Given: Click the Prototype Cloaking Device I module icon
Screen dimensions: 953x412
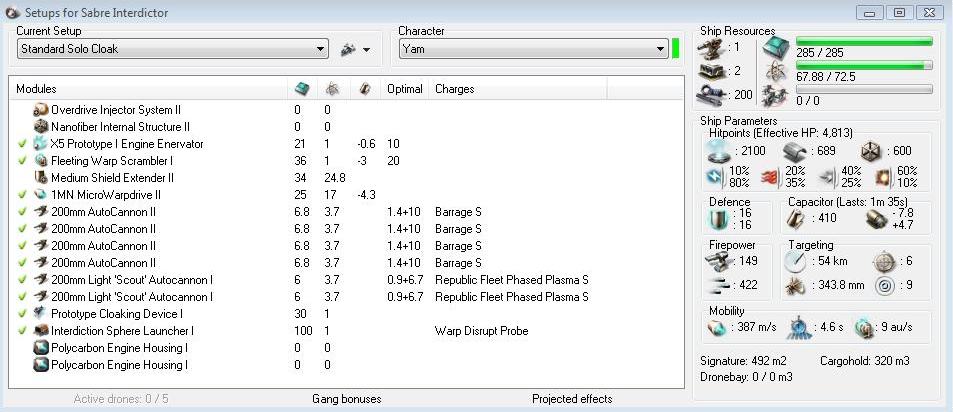Looking at the screenshot, I should coord(41,314).
